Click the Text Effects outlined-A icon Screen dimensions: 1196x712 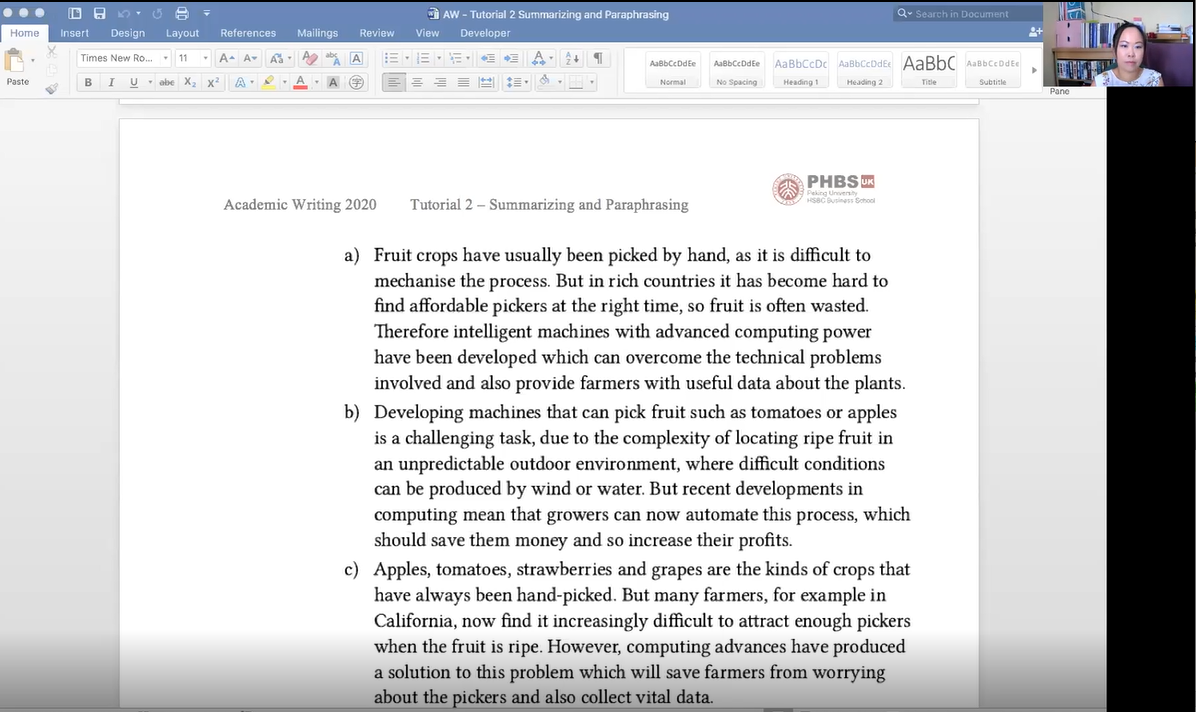240,82
